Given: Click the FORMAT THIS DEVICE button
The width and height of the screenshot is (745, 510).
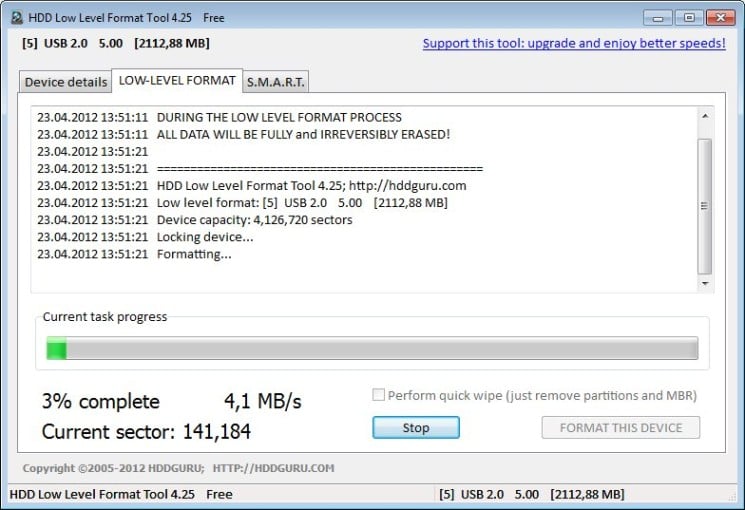Looking at the screenshot, I should coord(621,427).
